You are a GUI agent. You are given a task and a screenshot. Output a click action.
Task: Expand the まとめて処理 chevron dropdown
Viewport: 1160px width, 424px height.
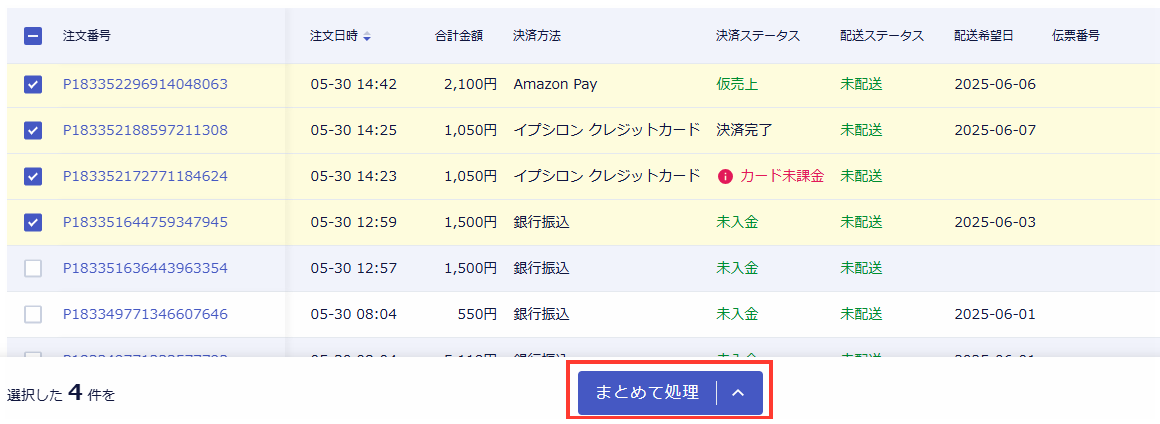pos(738,393)
